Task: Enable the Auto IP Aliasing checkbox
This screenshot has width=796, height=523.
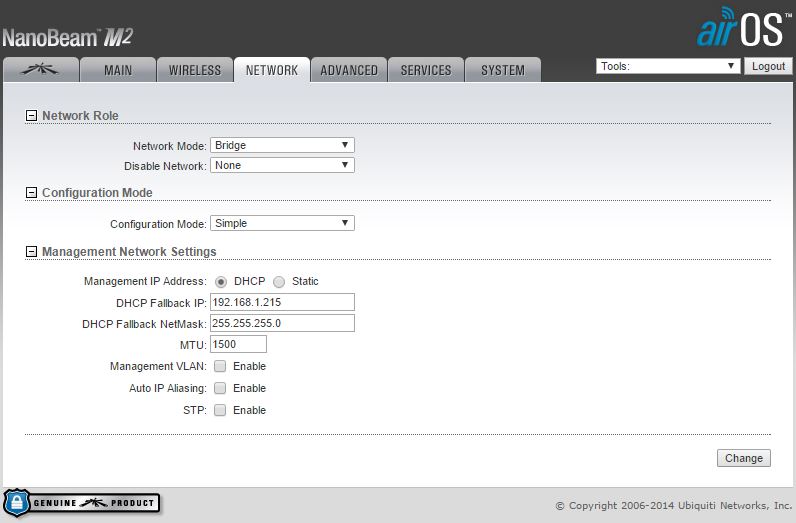Action: coord(220,388)
